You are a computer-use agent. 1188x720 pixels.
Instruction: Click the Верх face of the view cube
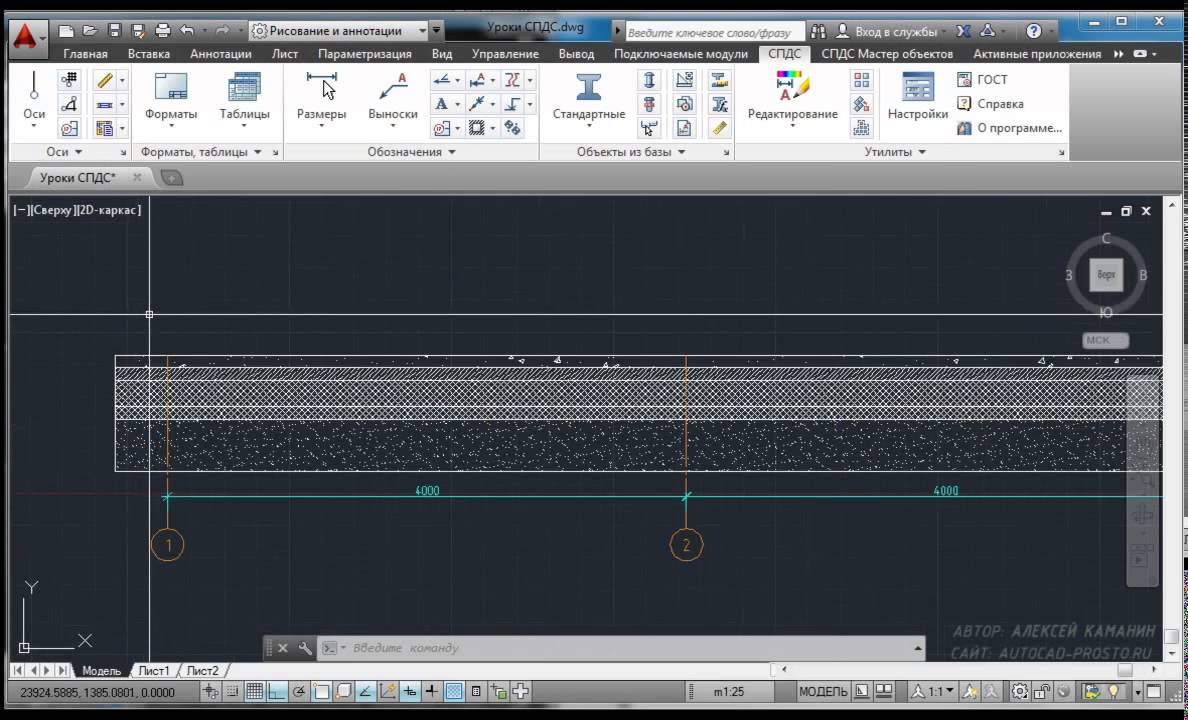(x=1105, y=274)
